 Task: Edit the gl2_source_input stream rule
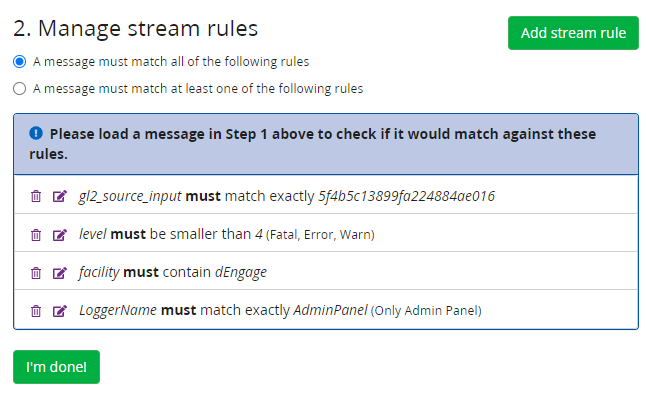[59, 196]
